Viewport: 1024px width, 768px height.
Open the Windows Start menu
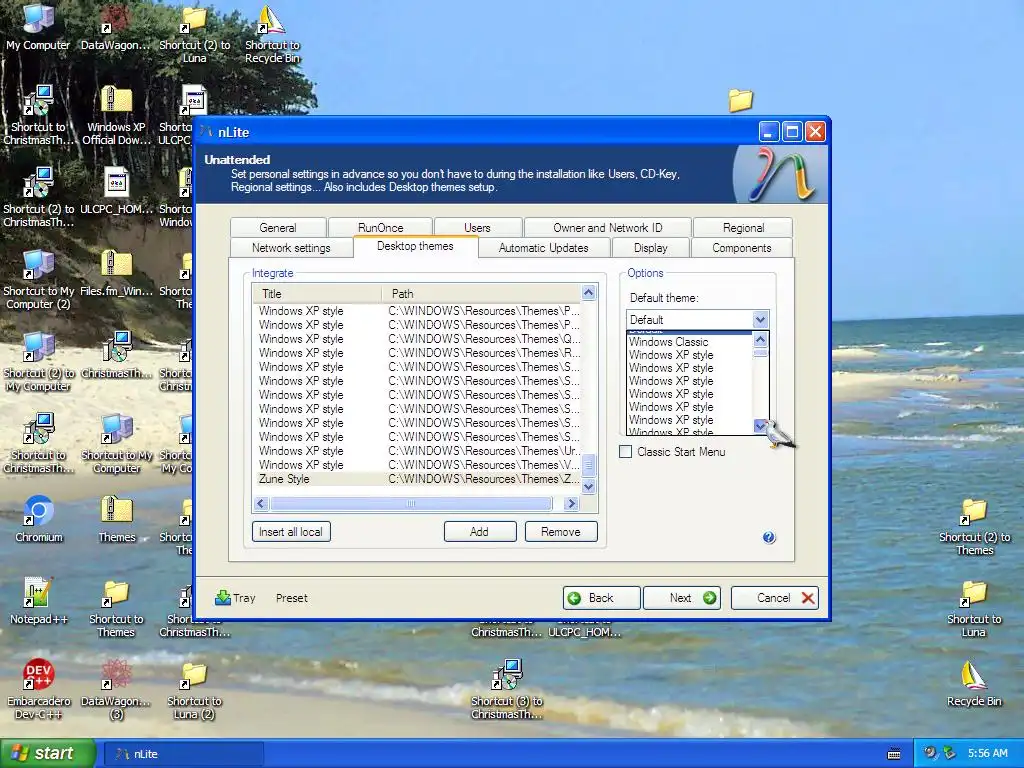[47, 754]
